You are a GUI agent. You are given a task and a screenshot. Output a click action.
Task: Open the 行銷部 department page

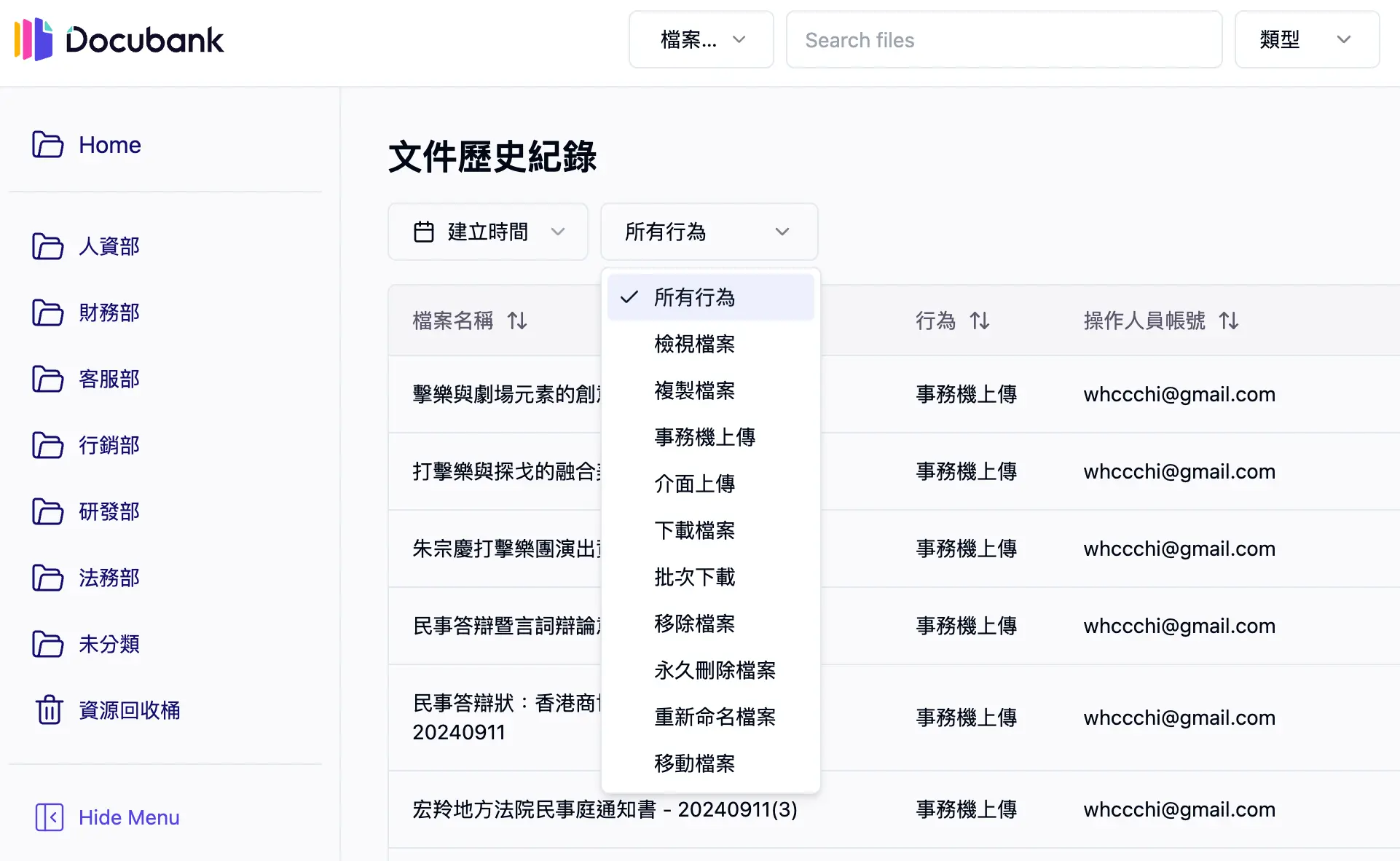click(x=109, y=446)
